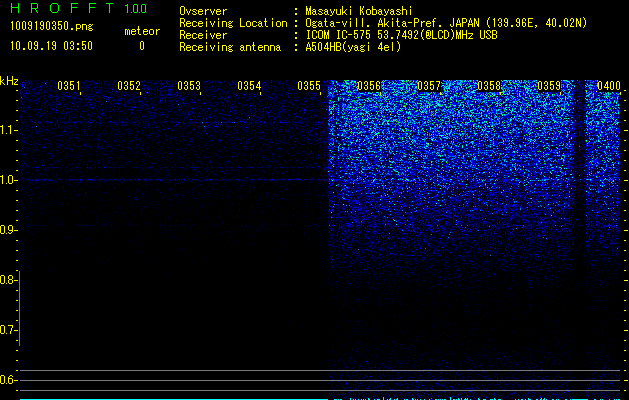The image size is (629, 400).
Task: Click the Ovserver label
Action: (x=203, y=11)
